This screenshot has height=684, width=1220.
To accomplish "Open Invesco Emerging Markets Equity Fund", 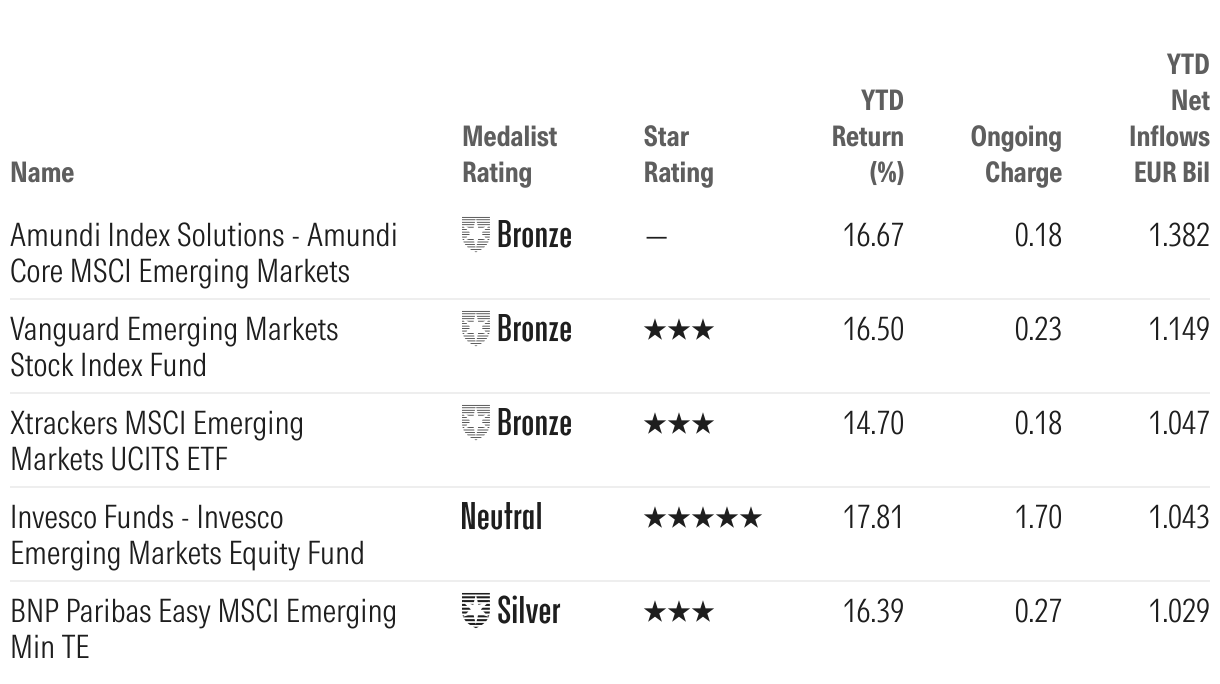I will [187, 535].
